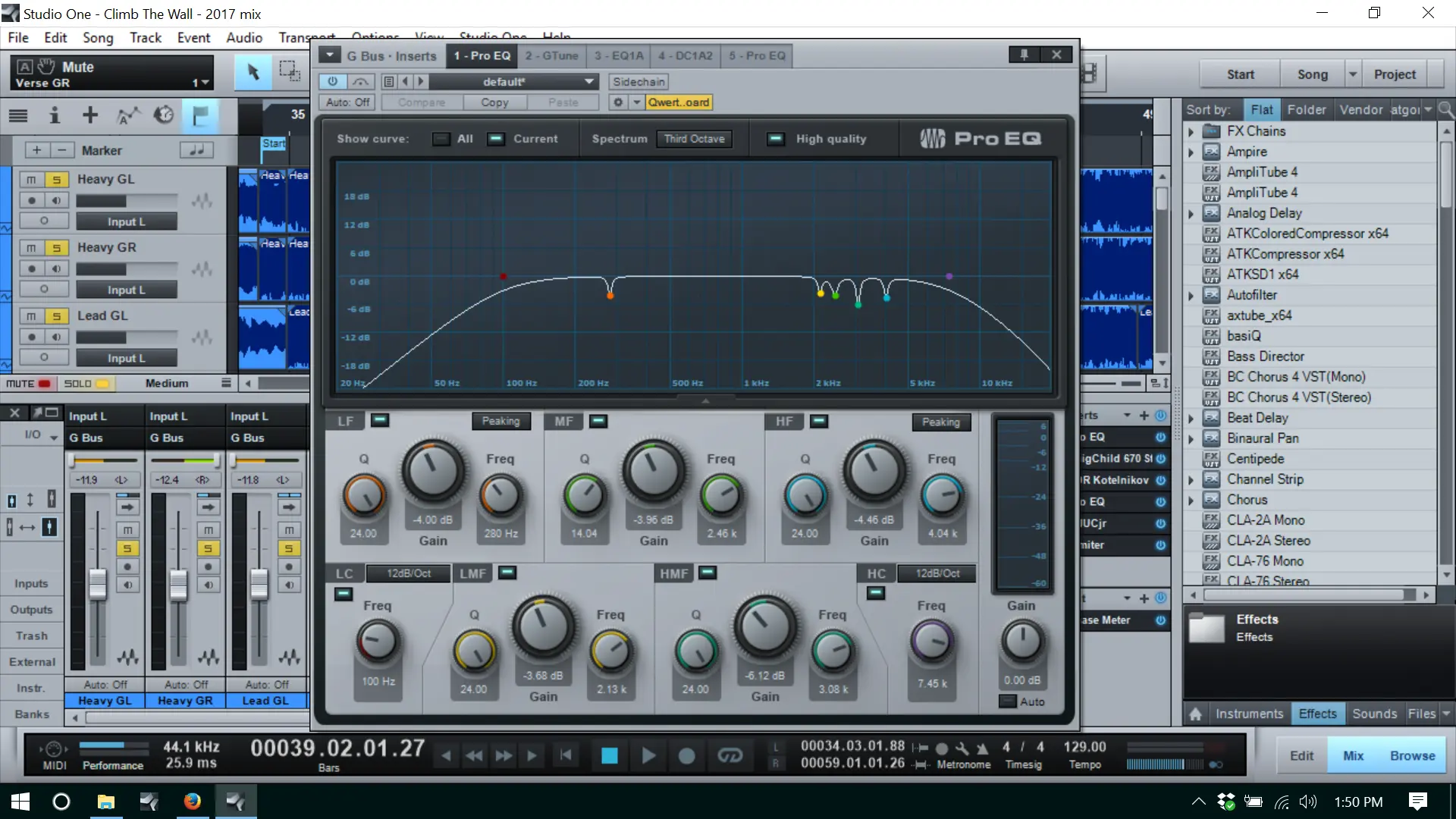Click the Sidechain button
1456x819 pixels.
pos(639,81)
